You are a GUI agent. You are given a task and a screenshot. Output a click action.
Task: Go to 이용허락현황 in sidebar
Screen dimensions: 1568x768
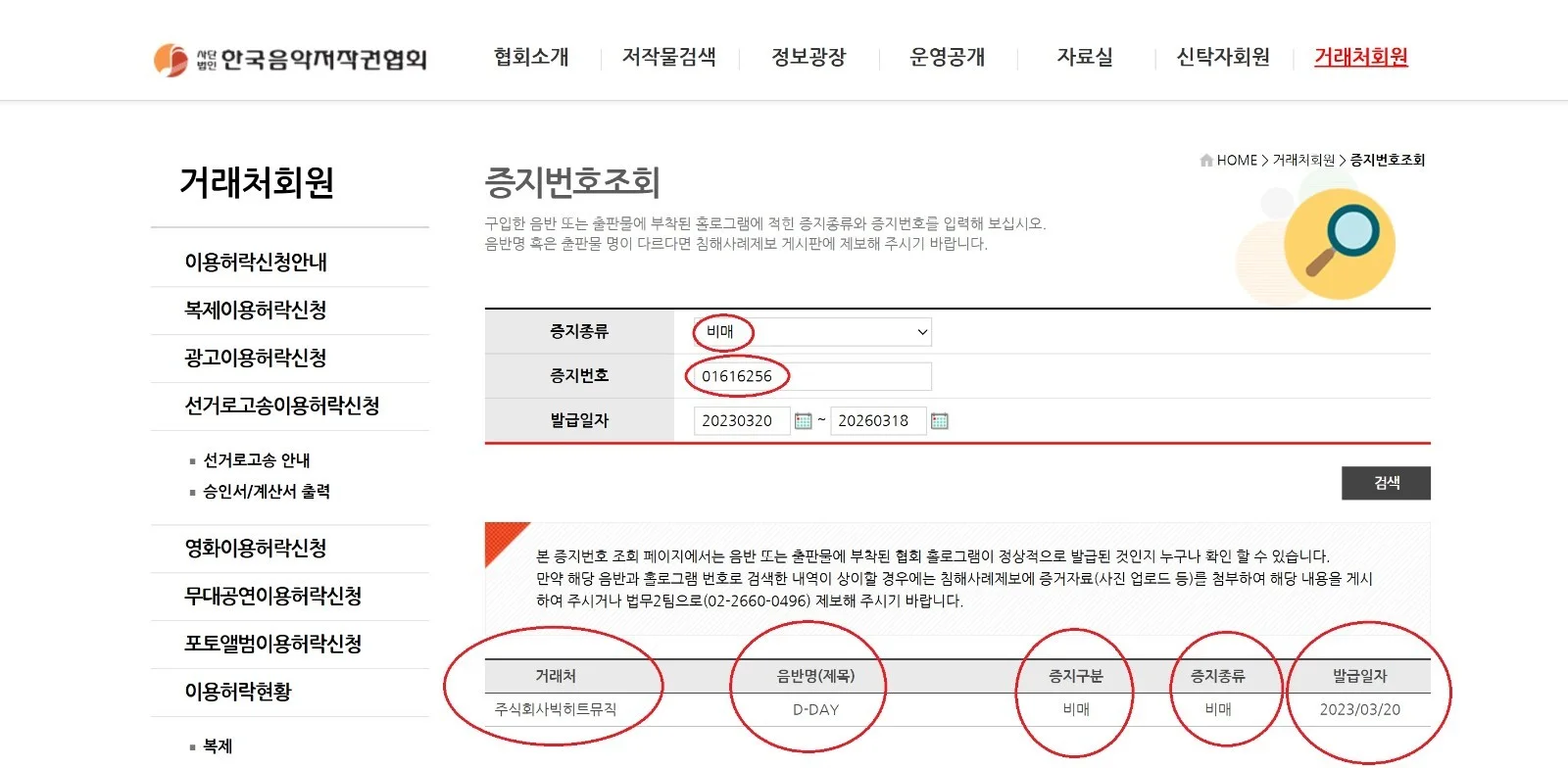[x=238, y=693]
